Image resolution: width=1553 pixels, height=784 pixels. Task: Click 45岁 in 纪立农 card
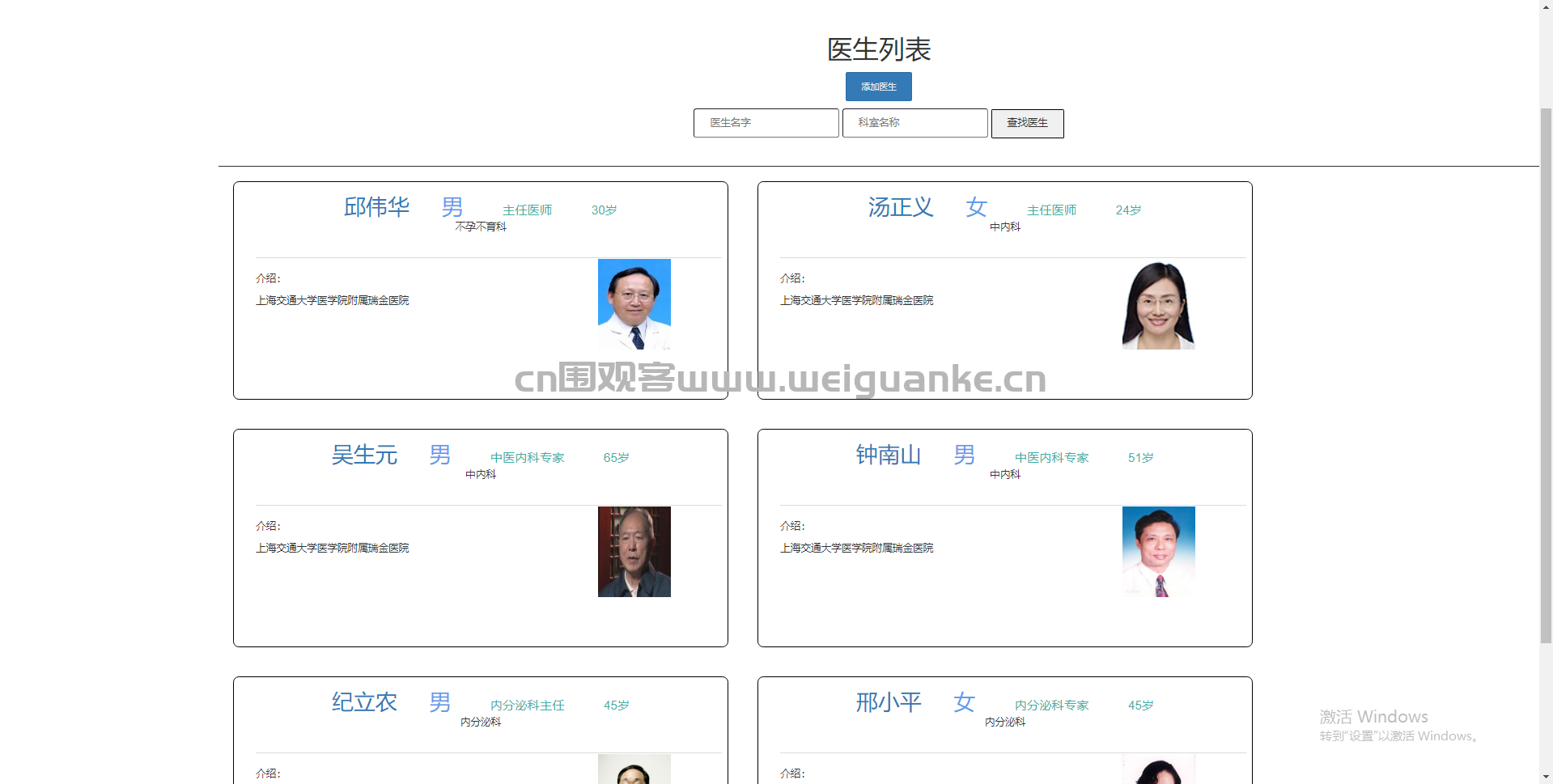point(617,706)
